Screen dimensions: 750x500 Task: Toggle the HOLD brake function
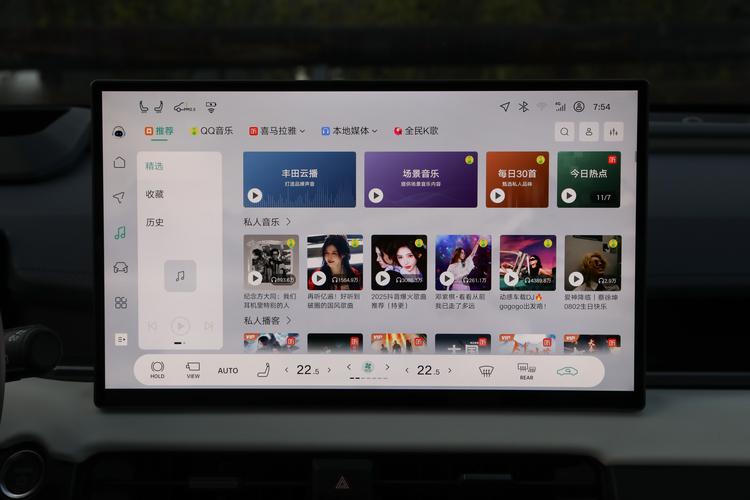[x=158, y=370]
